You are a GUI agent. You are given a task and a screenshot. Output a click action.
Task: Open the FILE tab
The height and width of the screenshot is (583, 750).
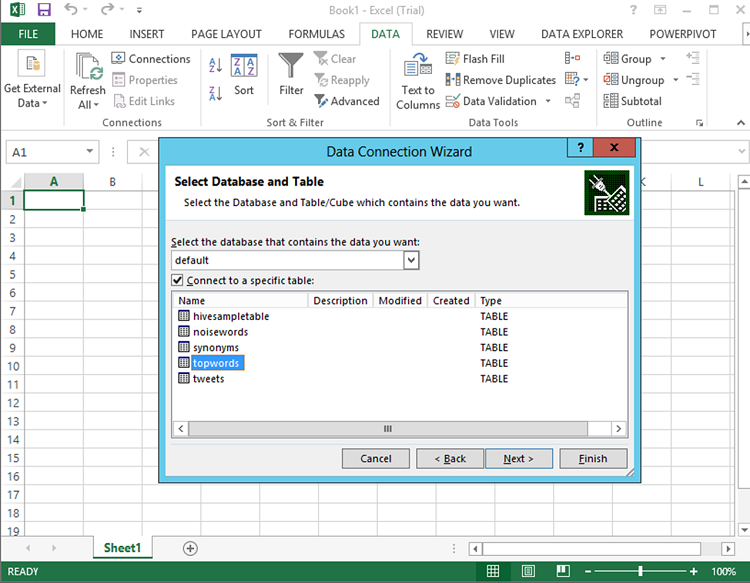[x=28, y=34]
